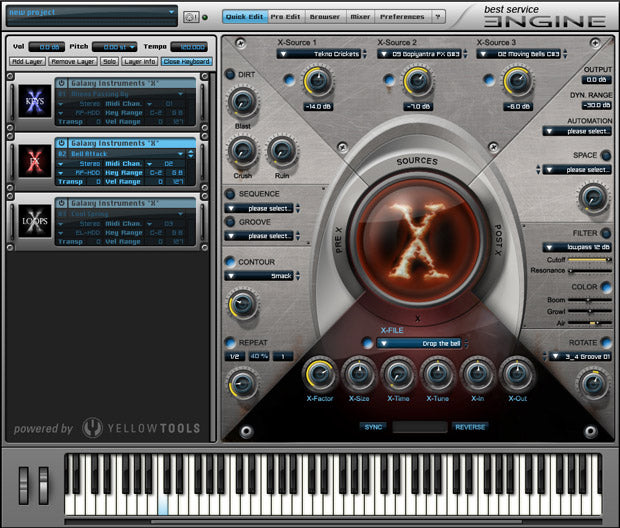Image resolution: width=620 pixels, height=528 pixels.
Task: Switch to the Pro Edit tab
Action: (285, 17)
